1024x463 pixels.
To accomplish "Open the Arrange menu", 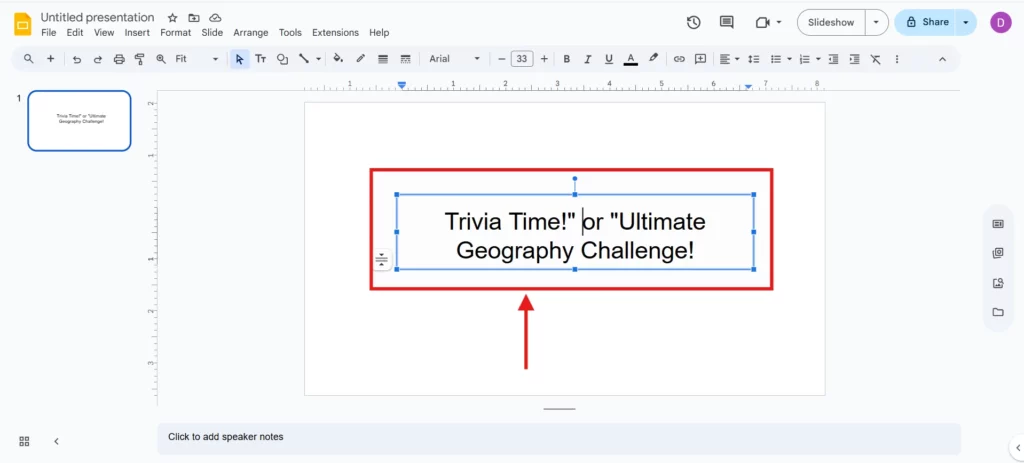I will 250,33.
